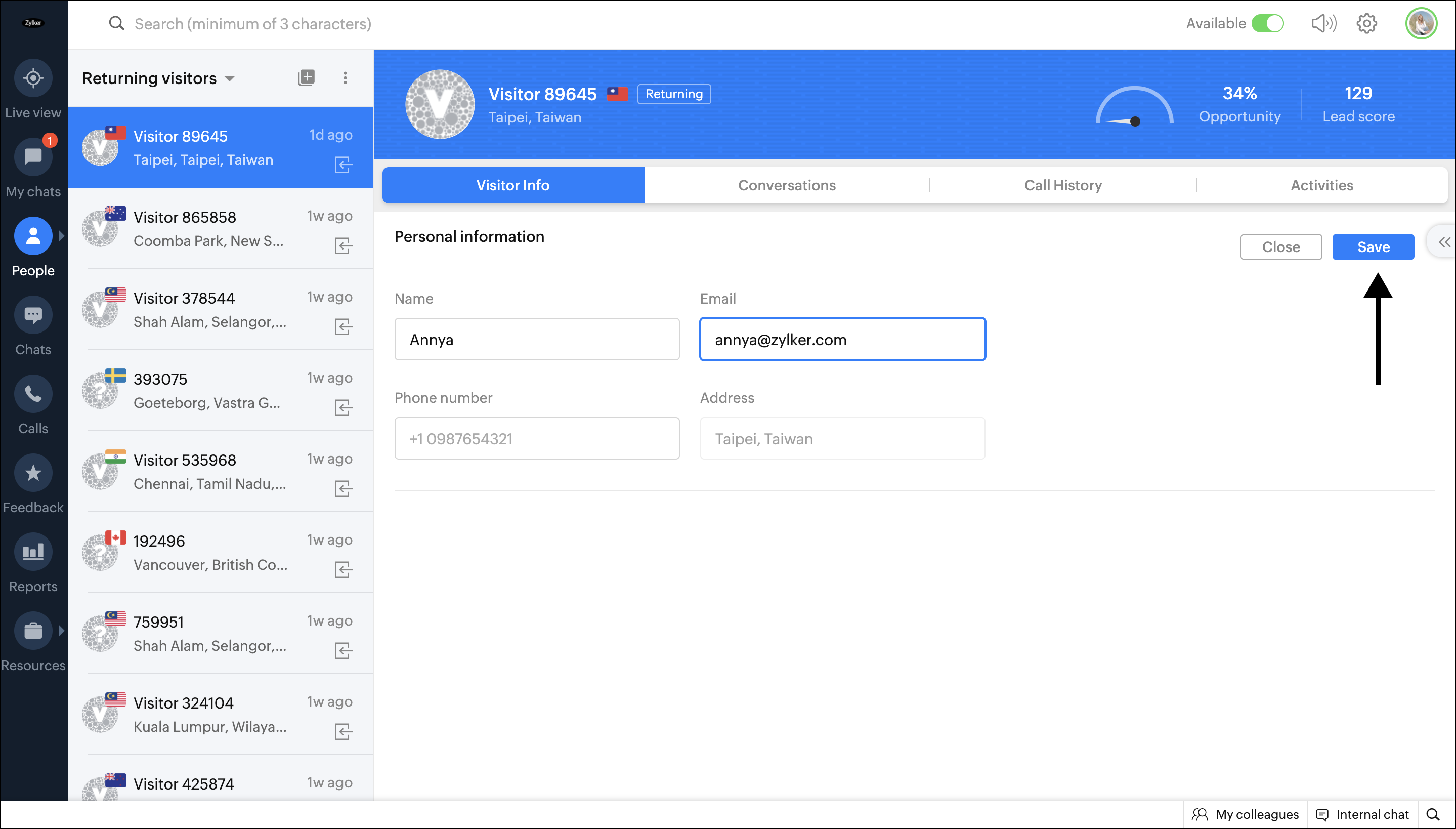The image size is (1456, 829).
Task: Open My chats with notification badge
Action: point(33,157)
